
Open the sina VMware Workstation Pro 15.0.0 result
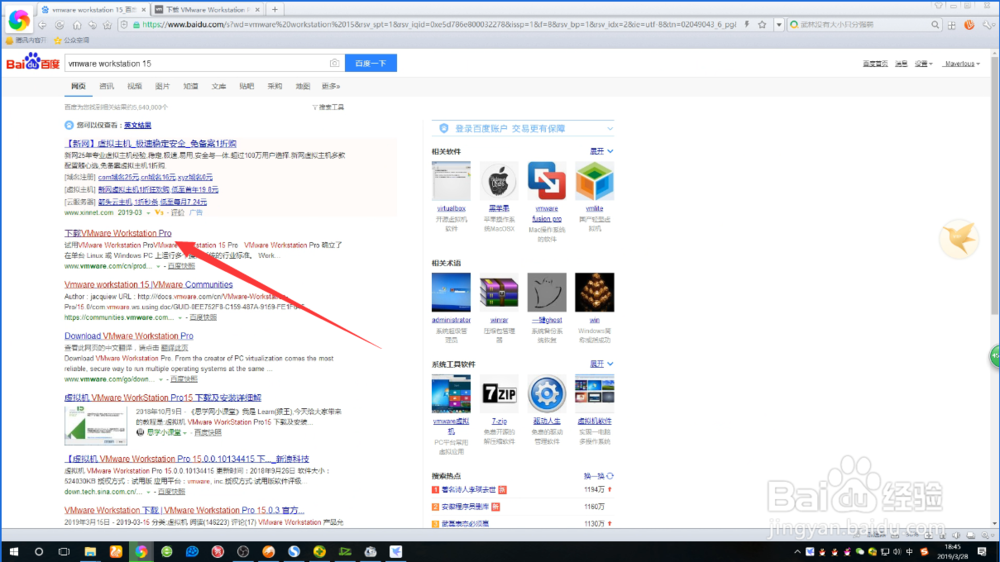[x=187, y=459]
